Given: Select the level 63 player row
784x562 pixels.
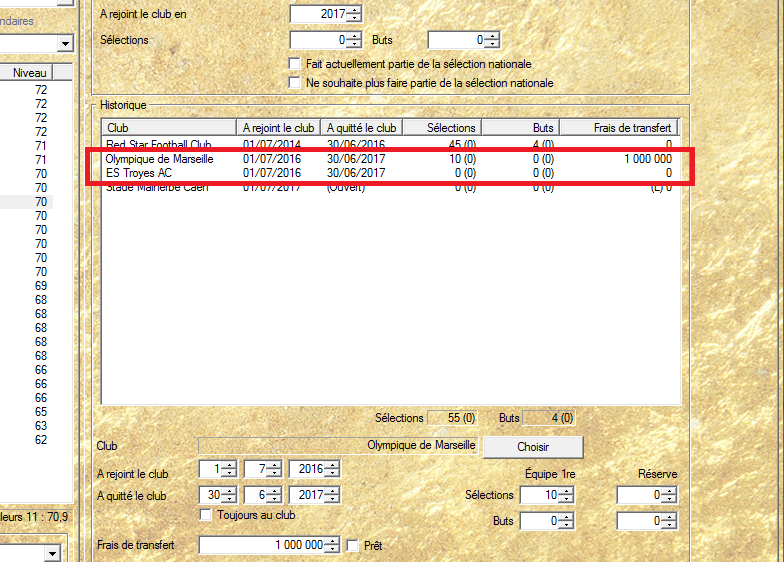Looking at the screenshot, I should [x=26, y=426].
